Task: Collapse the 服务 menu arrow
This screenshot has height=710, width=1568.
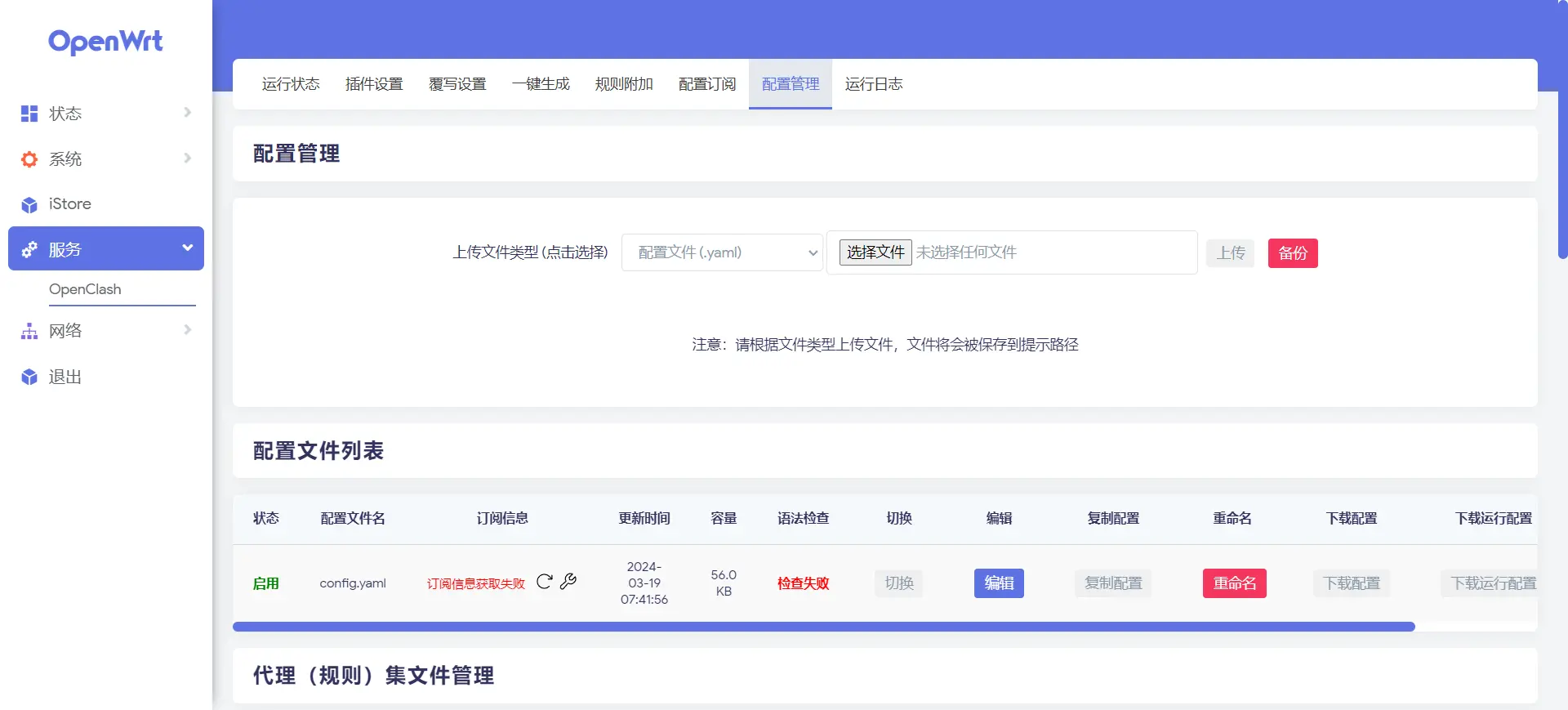Action: [x=187, y=248]
